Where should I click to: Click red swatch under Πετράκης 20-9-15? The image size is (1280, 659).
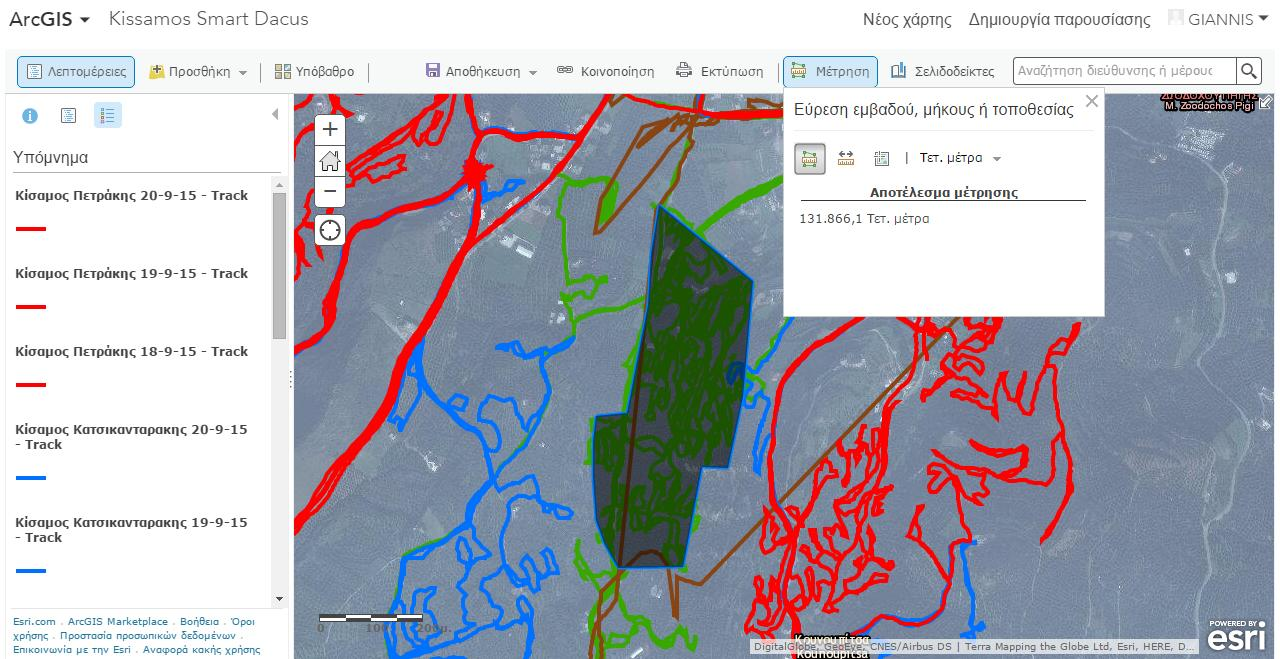[x=31, y=229]
